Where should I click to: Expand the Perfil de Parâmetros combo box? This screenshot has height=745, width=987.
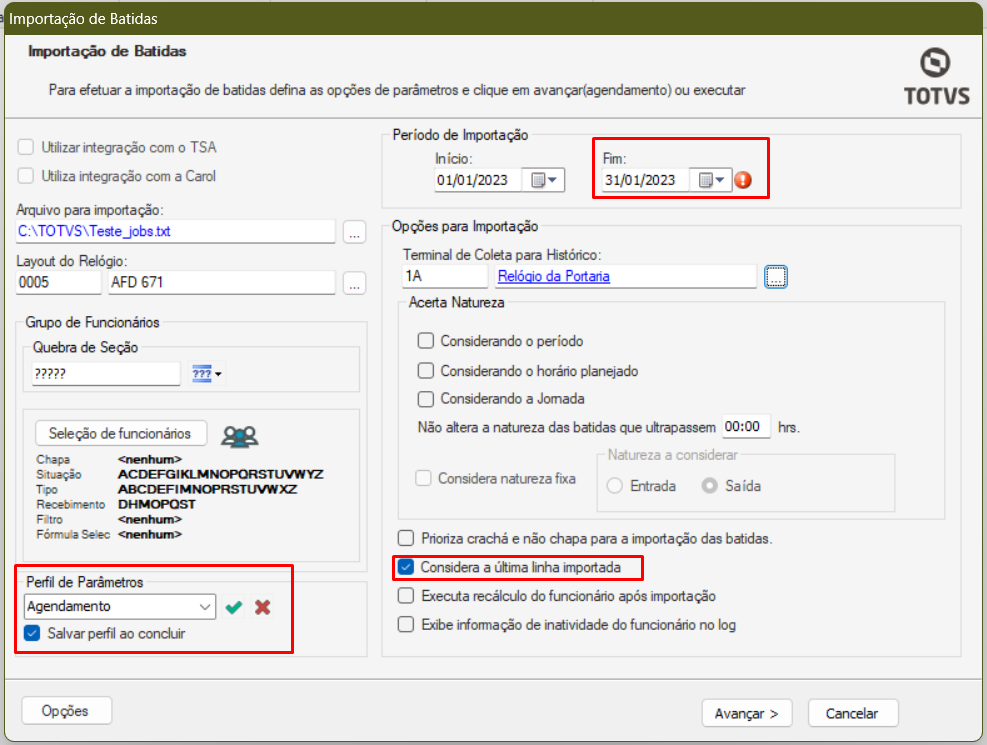(205, 607)
